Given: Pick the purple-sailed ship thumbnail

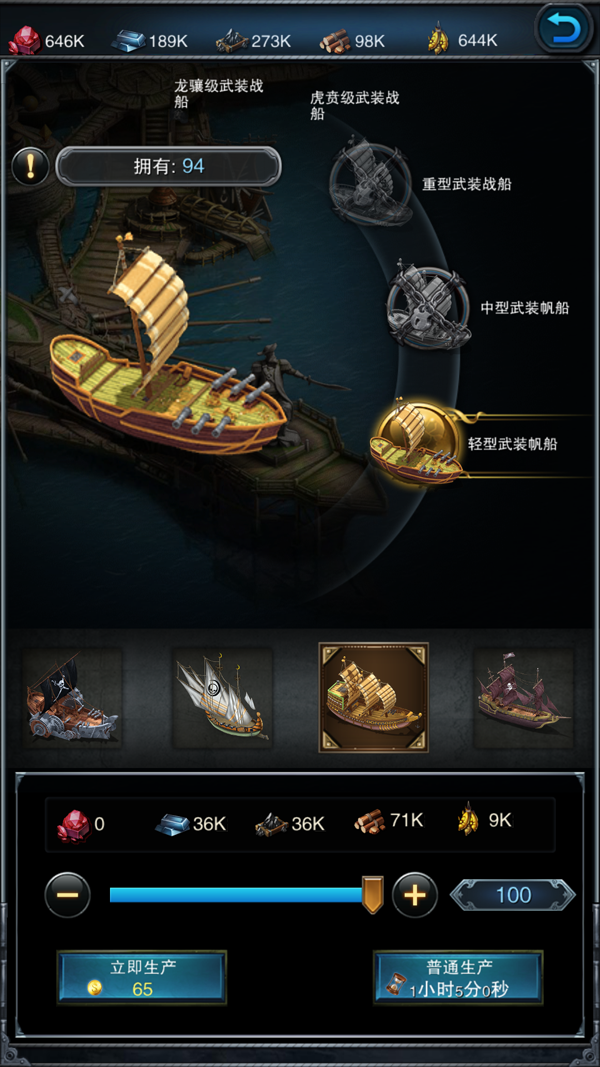Looking at the screenshot, I should (x=524, y=698).
